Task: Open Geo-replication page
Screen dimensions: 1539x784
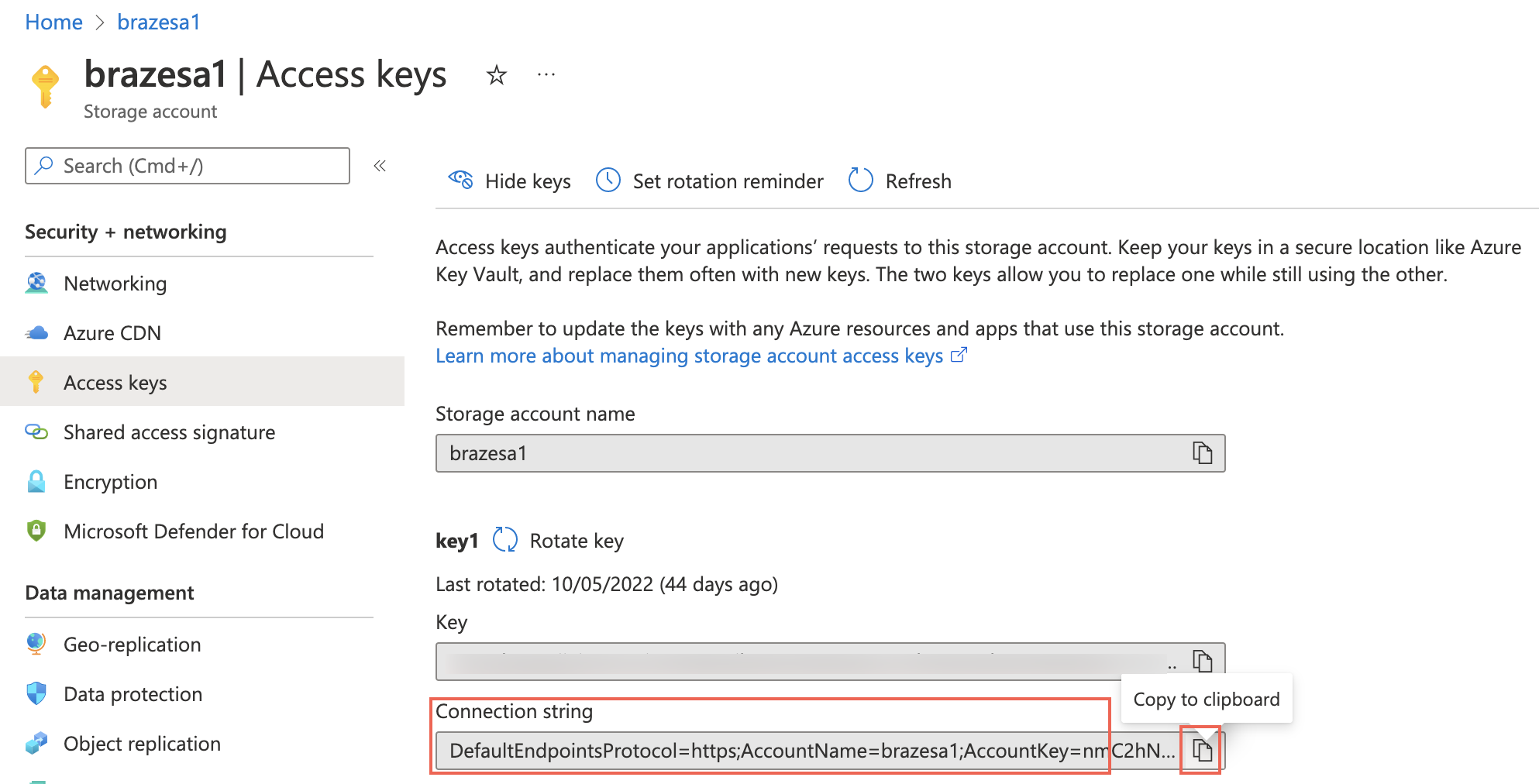Action: [202, 645]
